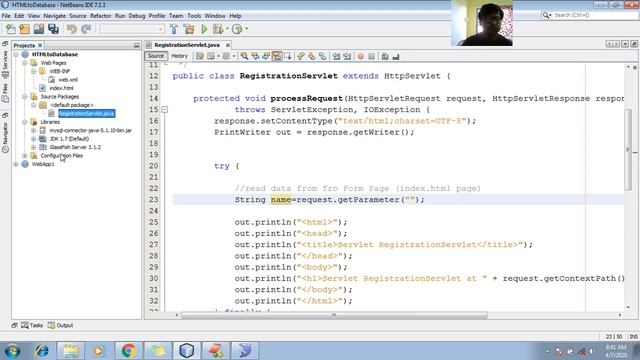Click the Shift Line Left editor icon

click(336, 56)
